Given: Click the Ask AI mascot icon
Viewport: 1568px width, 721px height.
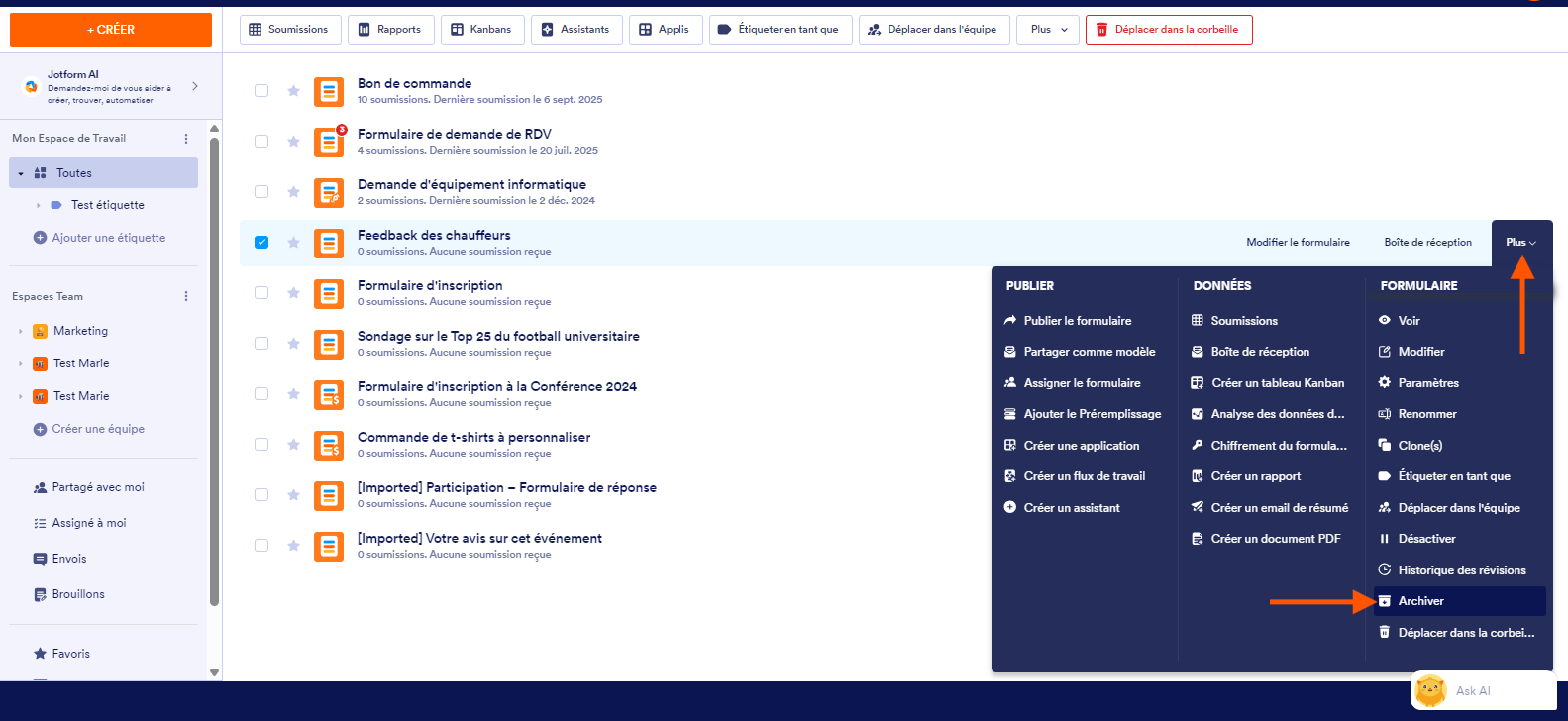Looking at the screenshot, I should [x=1430, y=690].
